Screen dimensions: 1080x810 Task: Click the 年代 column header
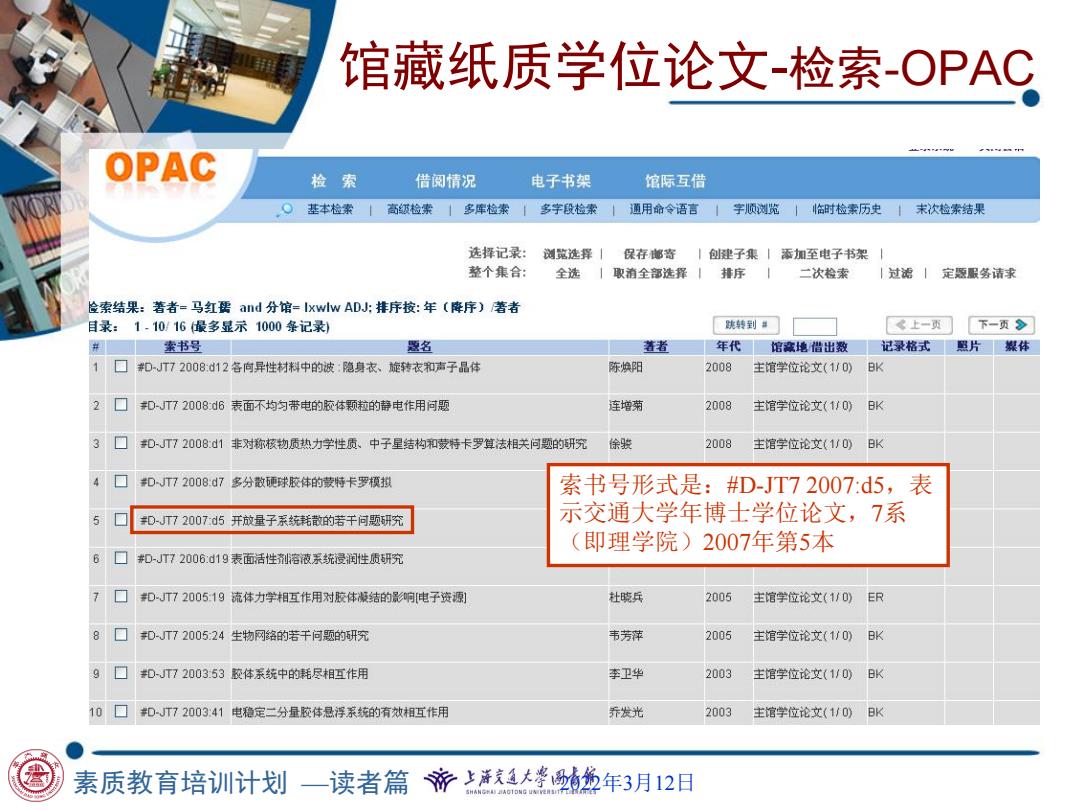(x=729, y=346)
